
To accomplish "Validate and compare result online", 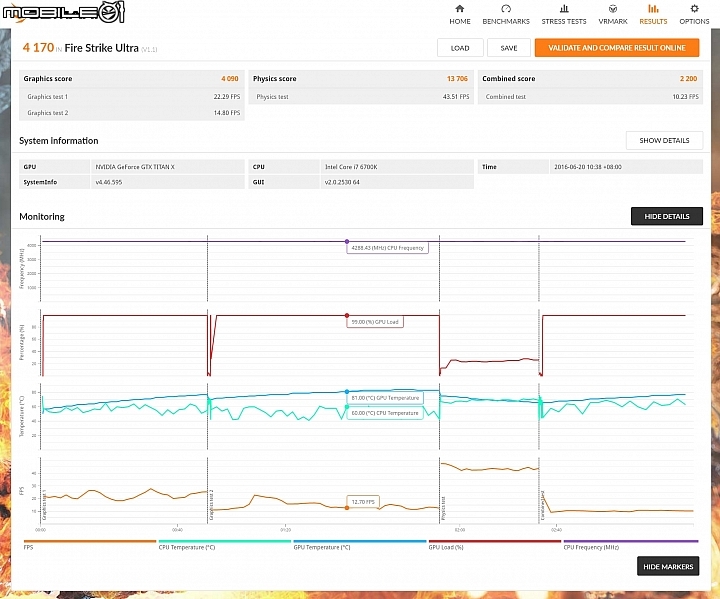I will [x=617, y=48].
